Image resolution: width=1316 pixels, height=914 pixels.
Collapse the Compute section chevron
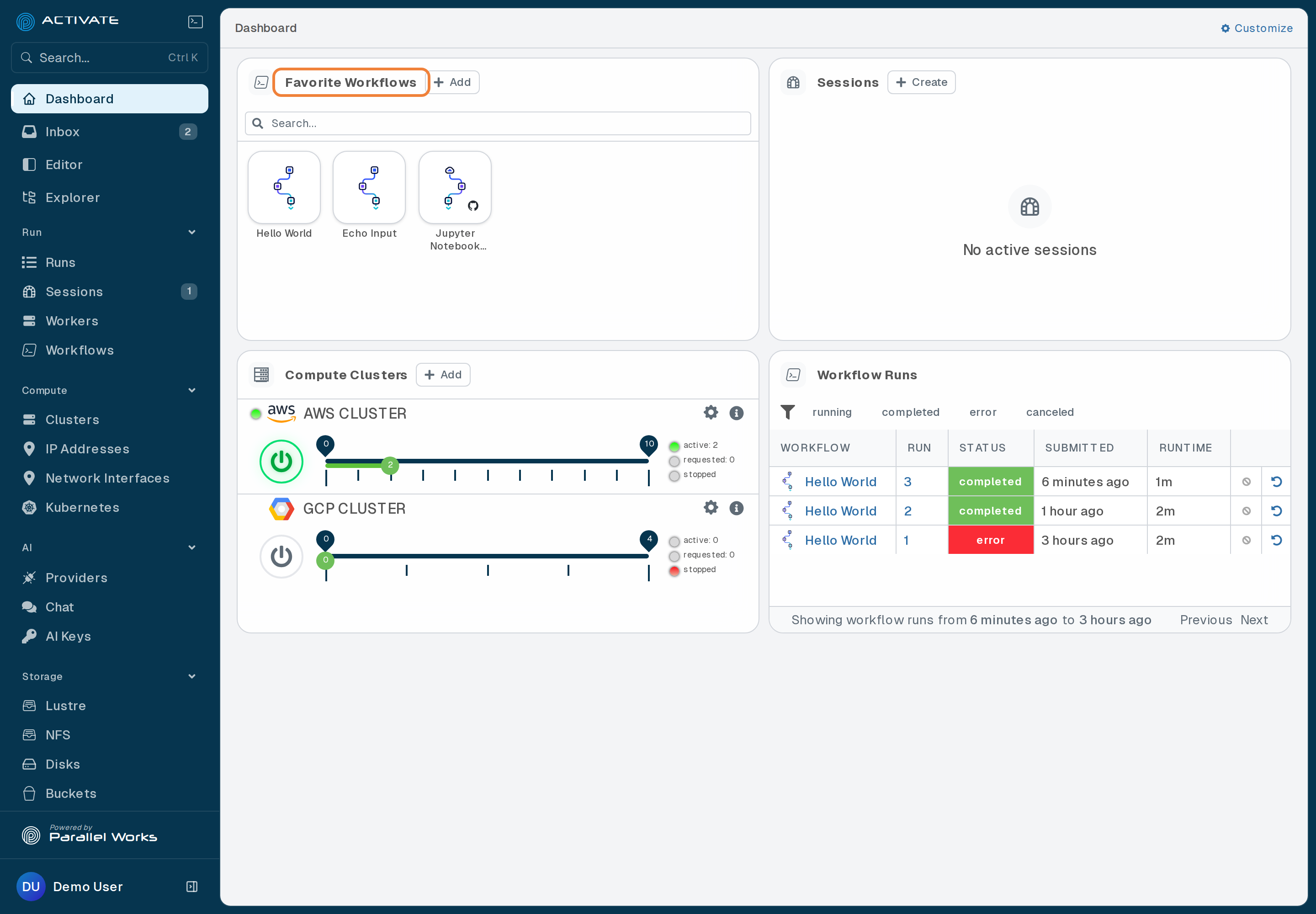pyautogui.click(x=192, y=390)
